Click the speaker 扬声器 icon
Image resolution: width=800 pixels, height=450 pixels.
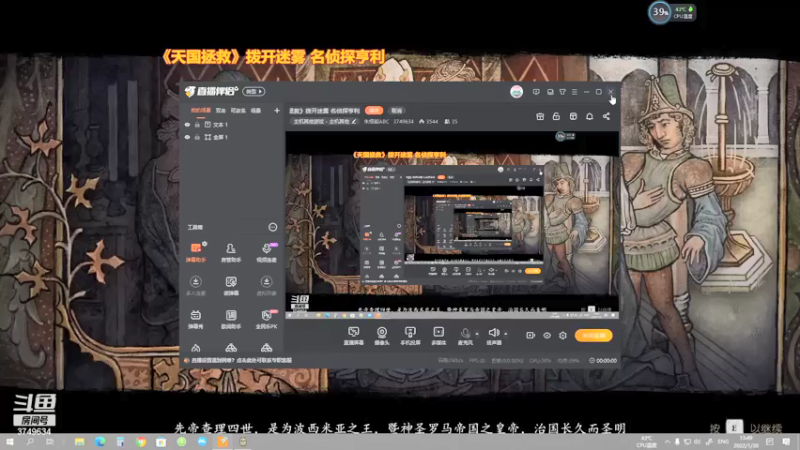coord(493,333)
